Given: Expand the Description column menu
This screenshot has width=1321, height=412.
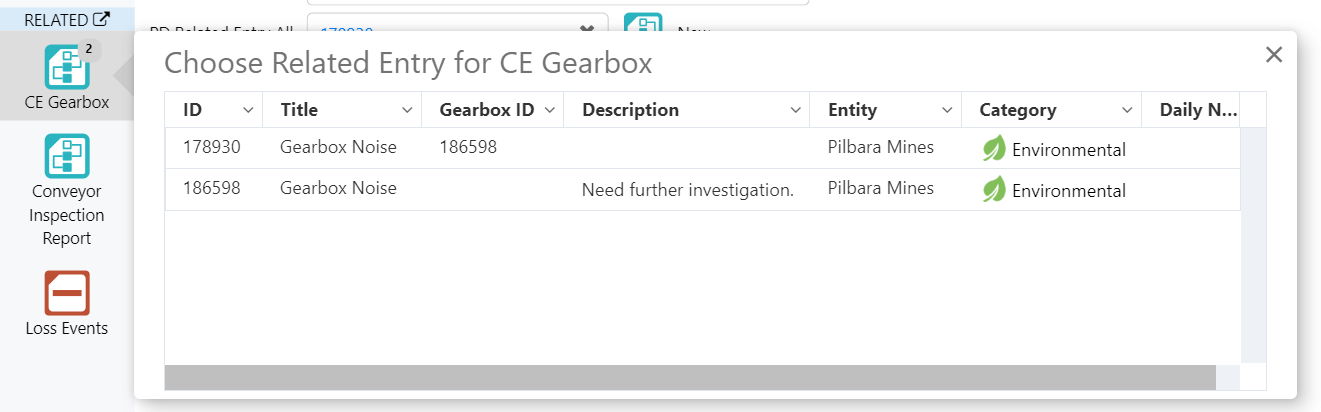Looking at the screenshot, I should click(x=795, y=110).
